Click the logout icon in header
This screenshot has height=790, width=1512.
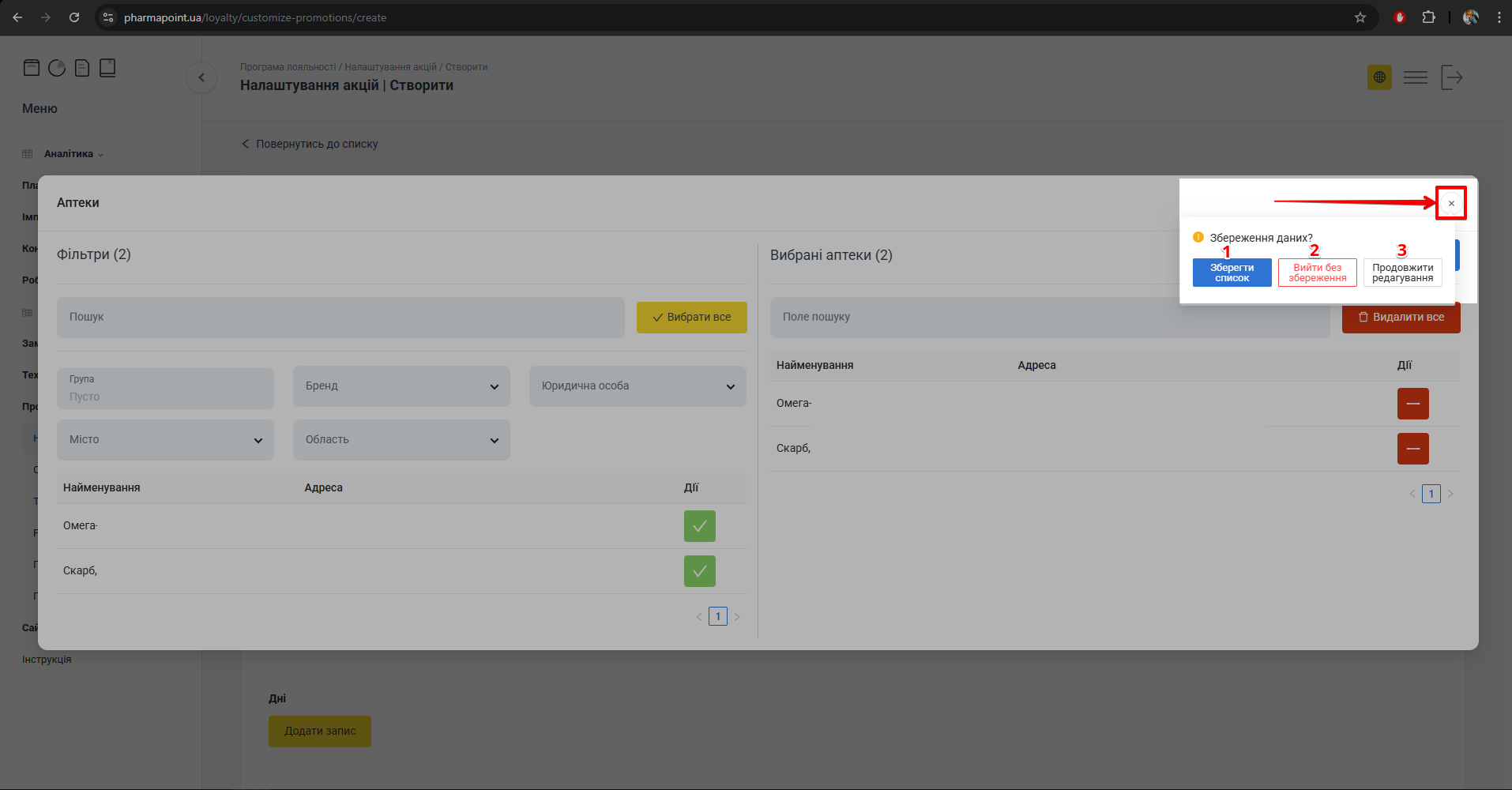pyautogui.click(x=1451, y=77)
